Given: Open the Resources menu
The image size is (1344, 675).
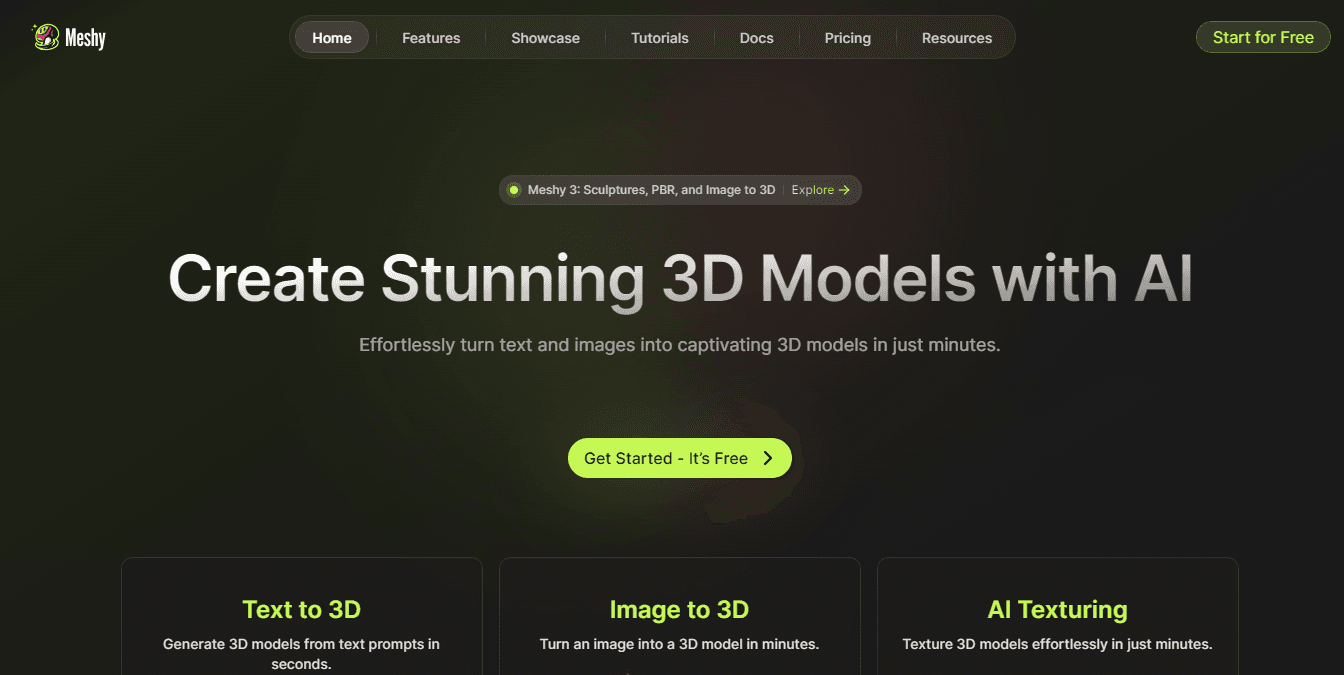Looking at the screenshot, I should click(x=956, y=38).
